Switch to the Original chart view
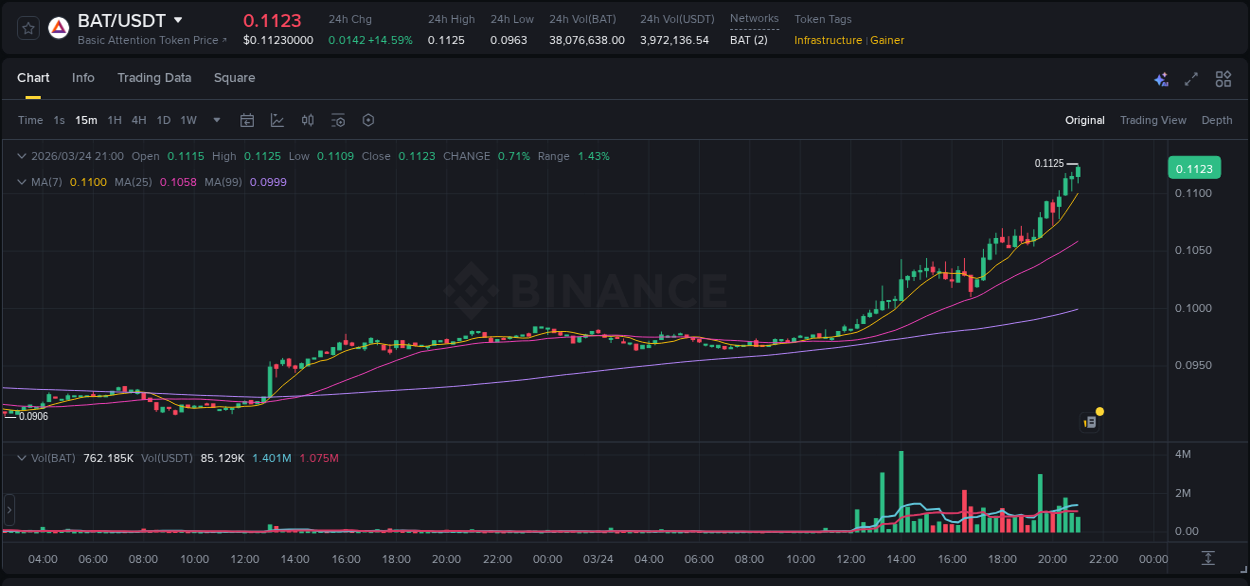The image size is (1250, 586). click(x=1085, y=120)
